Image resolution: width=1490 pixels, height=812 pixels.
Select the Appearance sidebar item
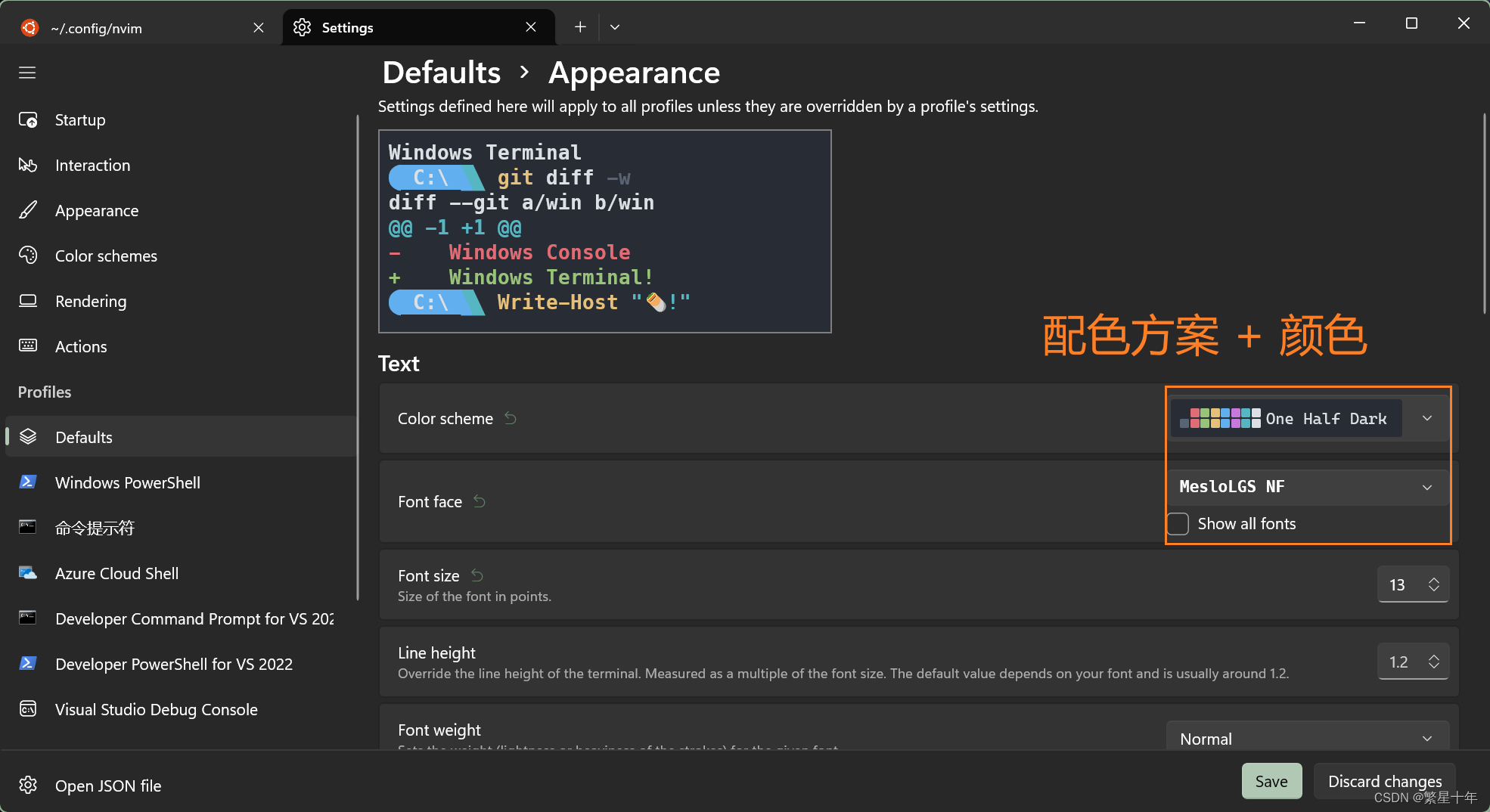click(x=179, y=210)
